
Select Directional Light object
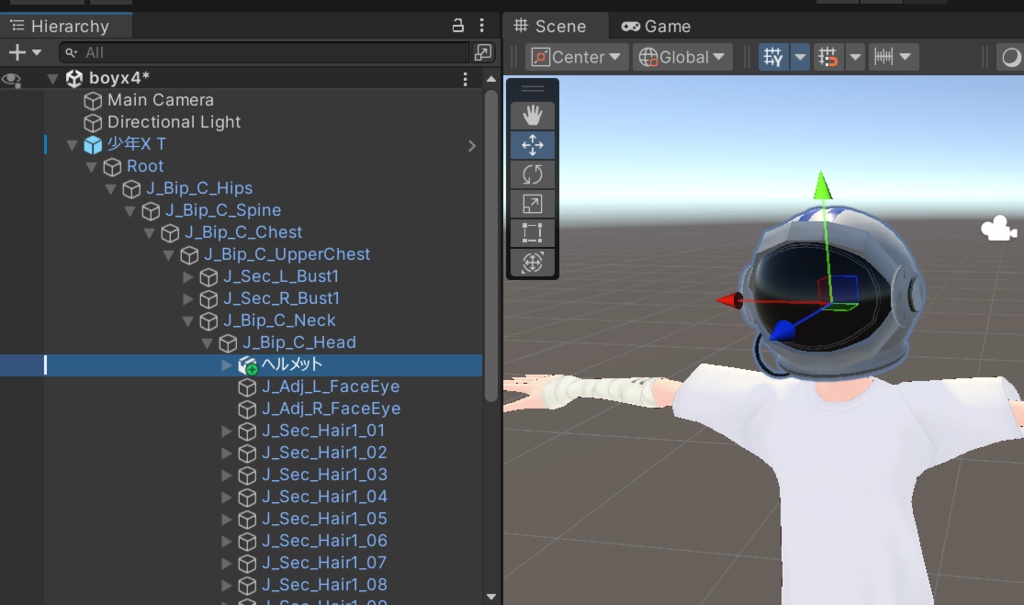[174, 122]
